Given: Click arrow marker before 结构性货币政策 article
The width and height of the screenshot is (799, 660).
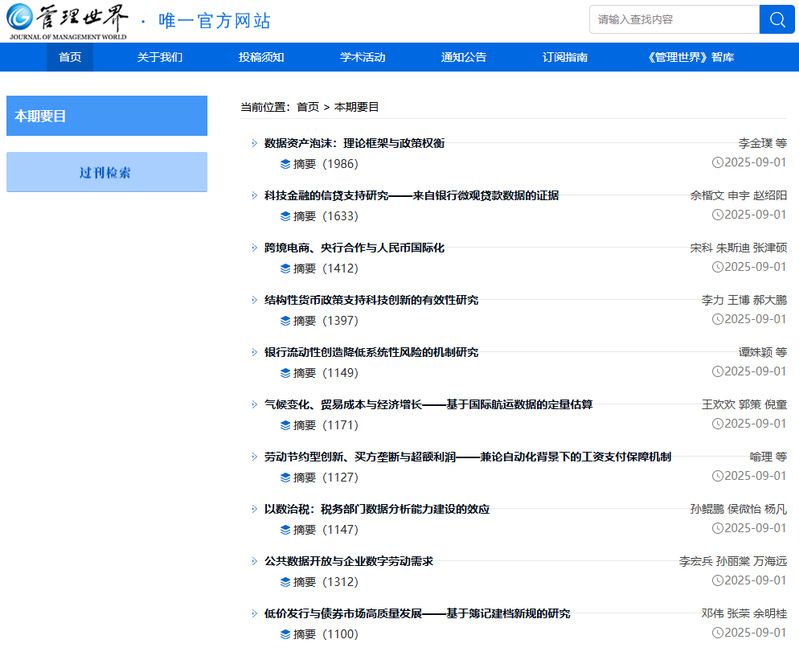Looking at the screenshot, I should tap(254, 300).
